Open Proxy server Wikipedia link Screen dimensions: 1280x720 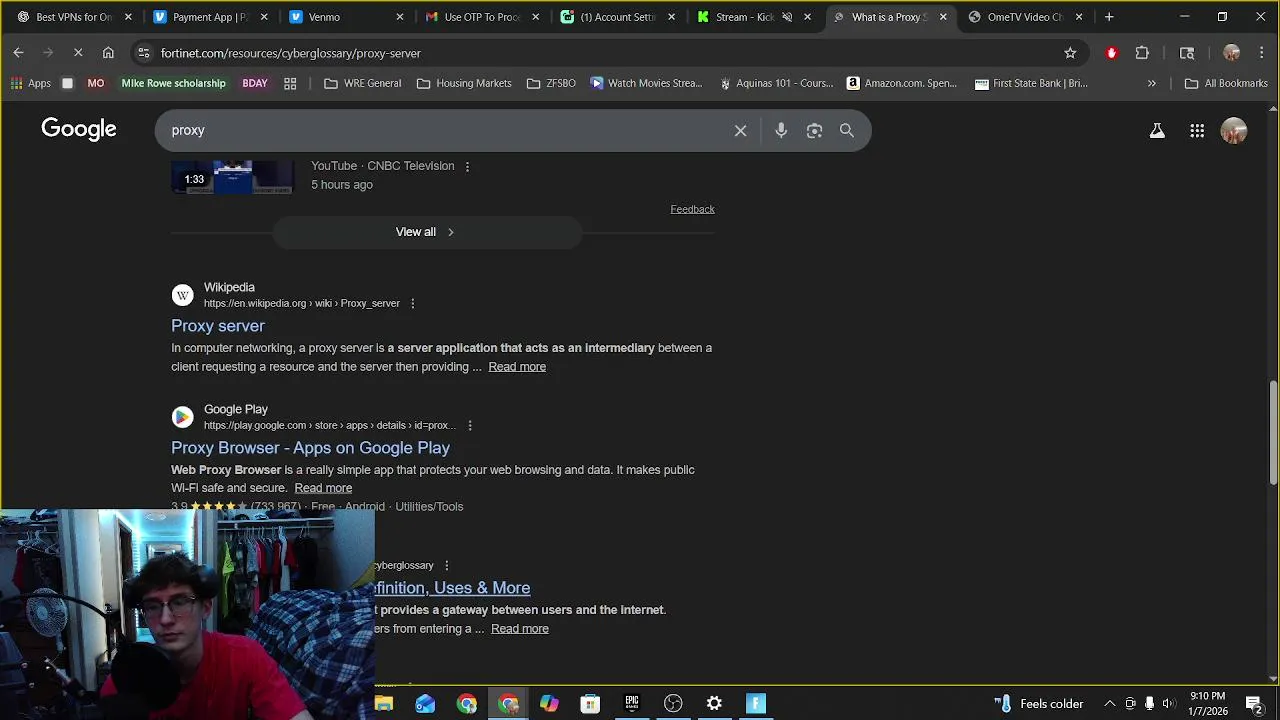[x=218, y=326]
